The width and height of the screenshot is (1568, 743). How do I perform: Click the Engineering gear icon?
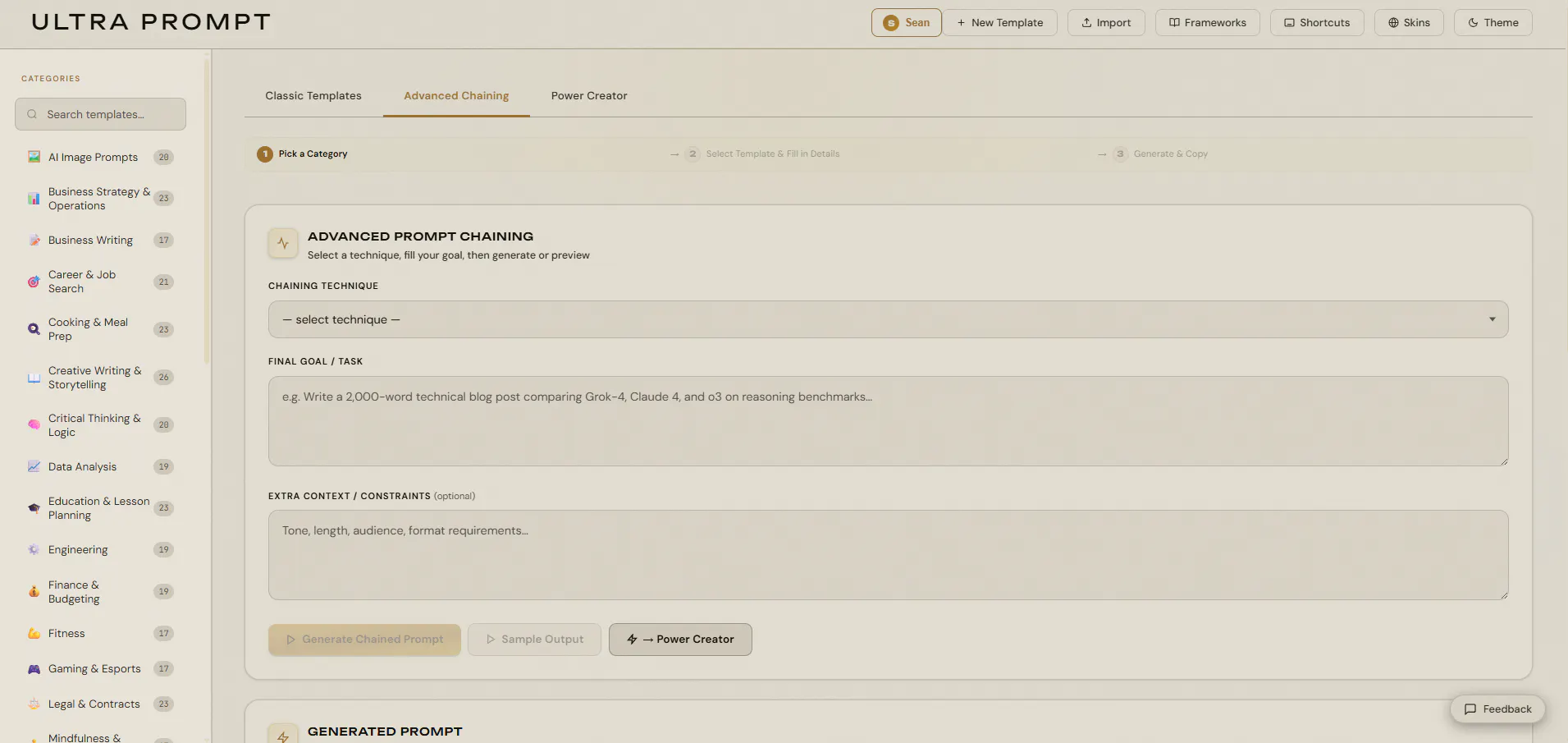(x=34, y=549)
